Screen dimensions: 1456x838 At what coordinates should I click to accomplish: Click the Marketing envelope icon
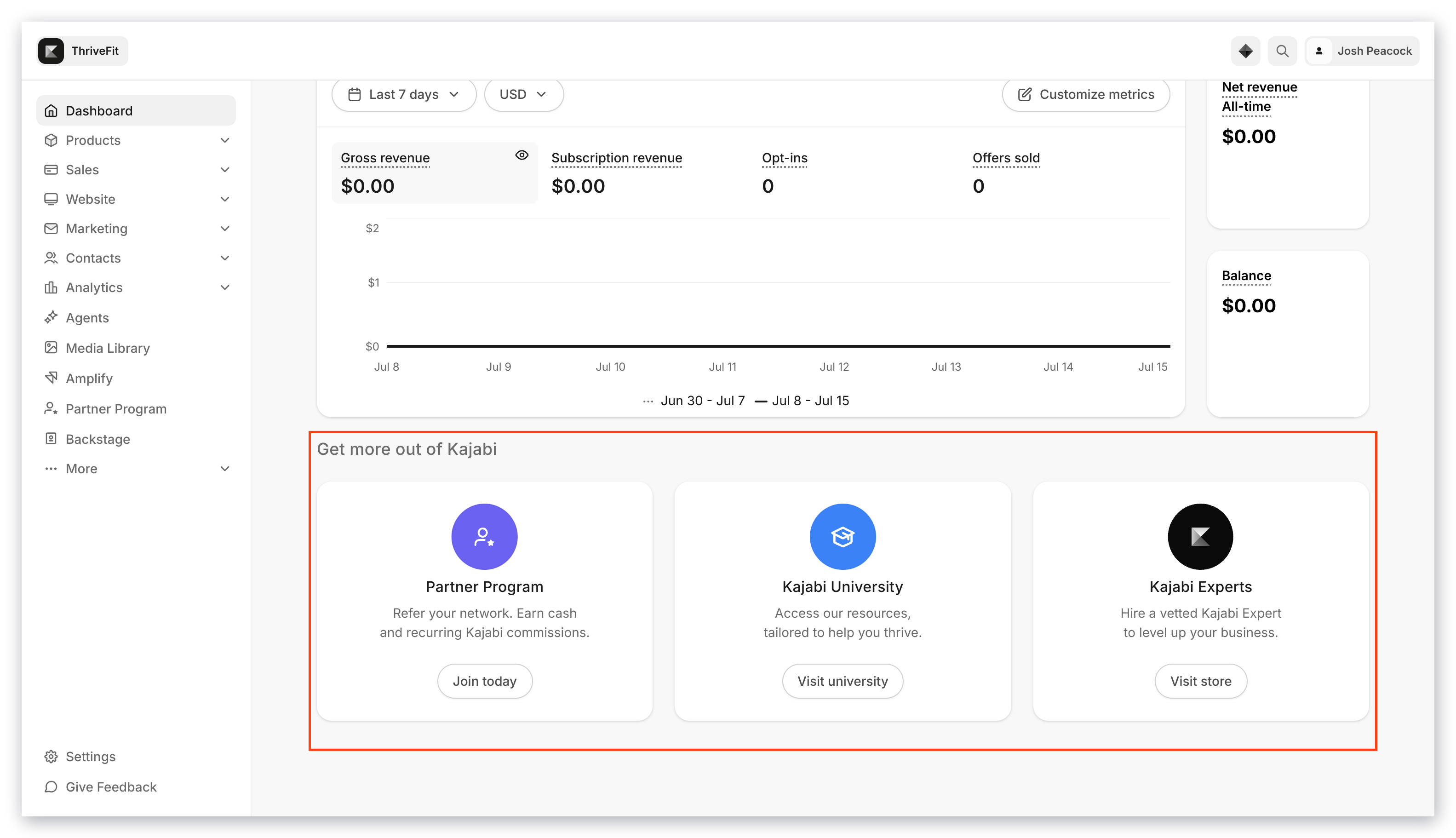(51, 229)
